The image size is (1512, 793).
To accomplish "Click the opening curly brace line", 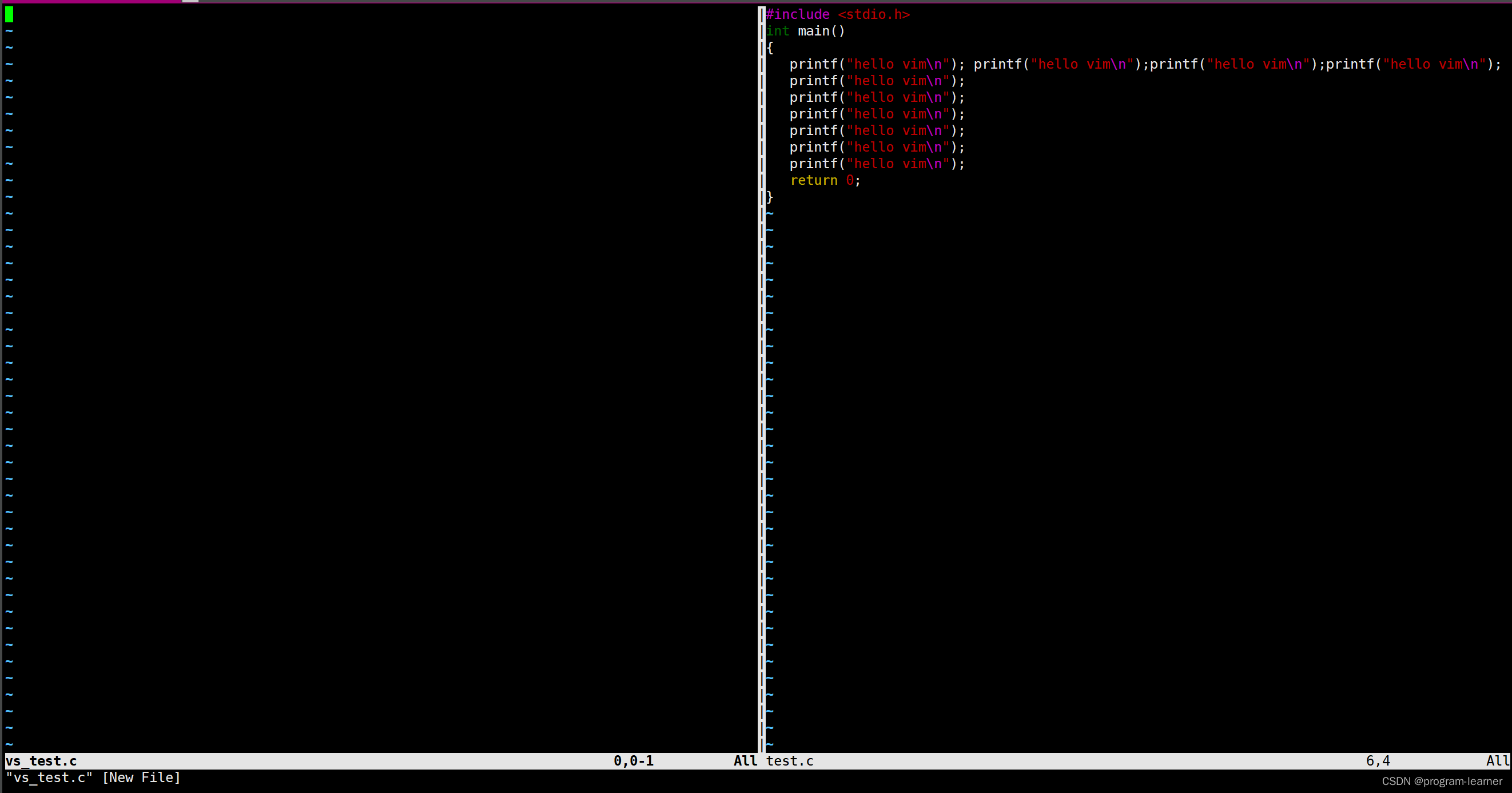I will coord(770,47).
